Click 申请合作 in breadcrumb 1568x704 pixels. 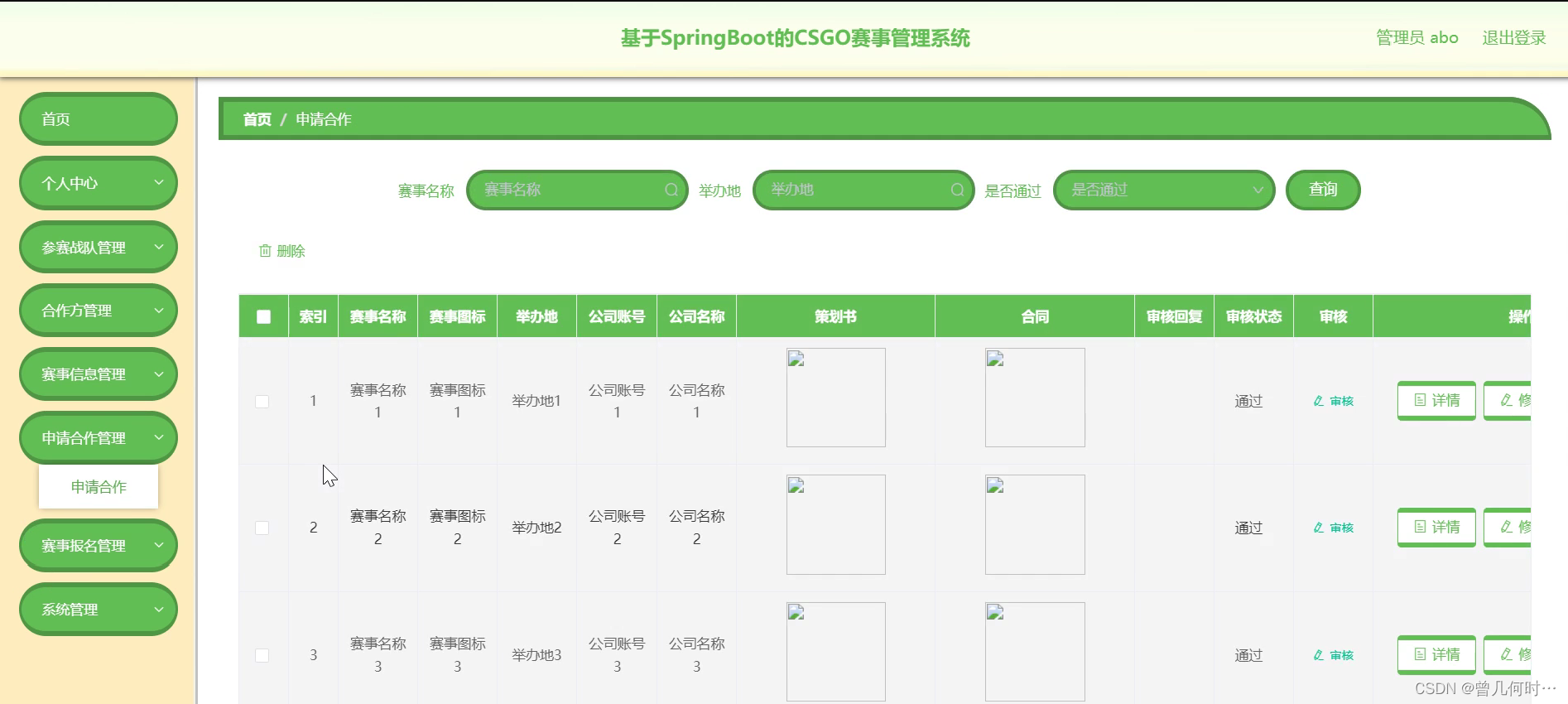coord(324,119)
